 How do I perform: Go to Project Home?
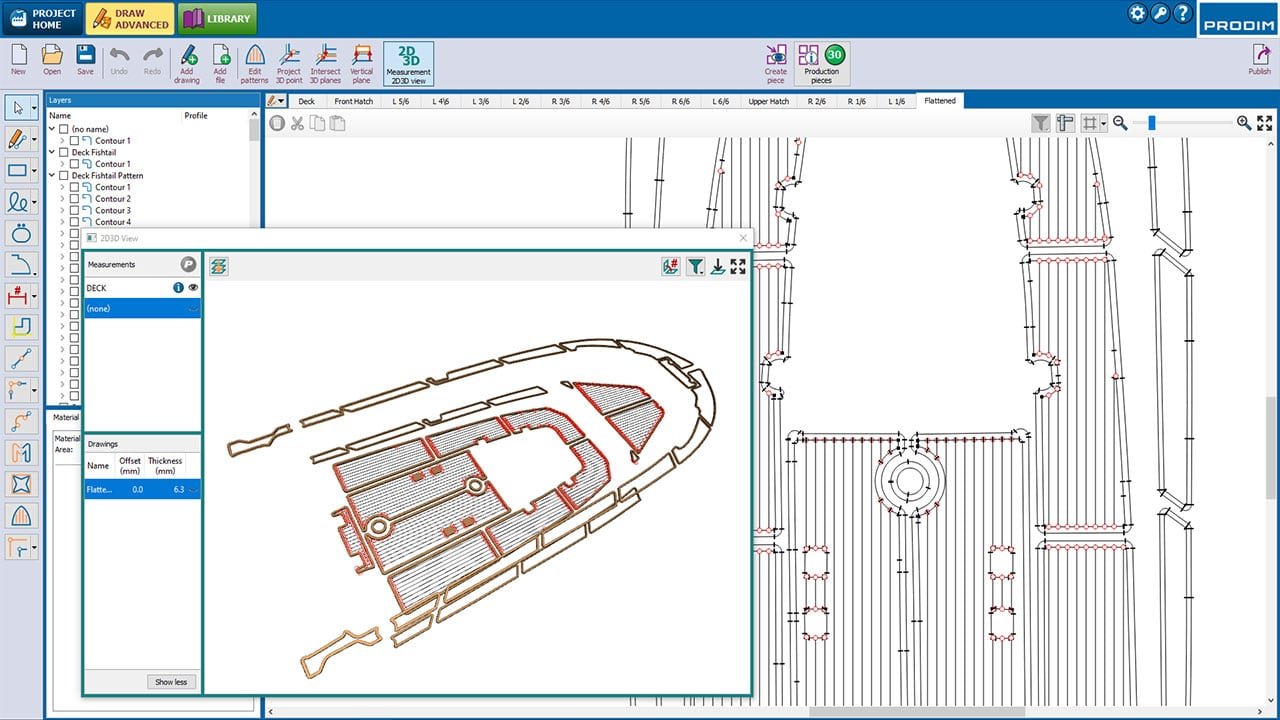click(42, 18)
